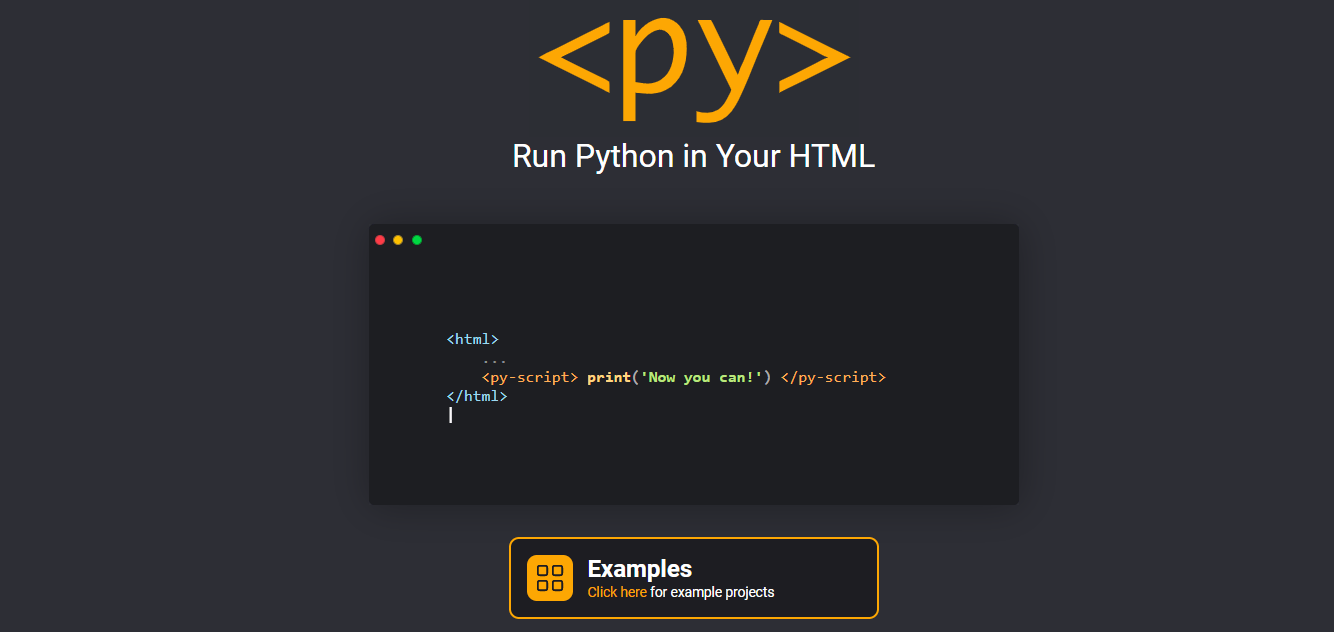Click the <py> logo
The width and height of the screenshot is (1334, 632).
[693, 65]
